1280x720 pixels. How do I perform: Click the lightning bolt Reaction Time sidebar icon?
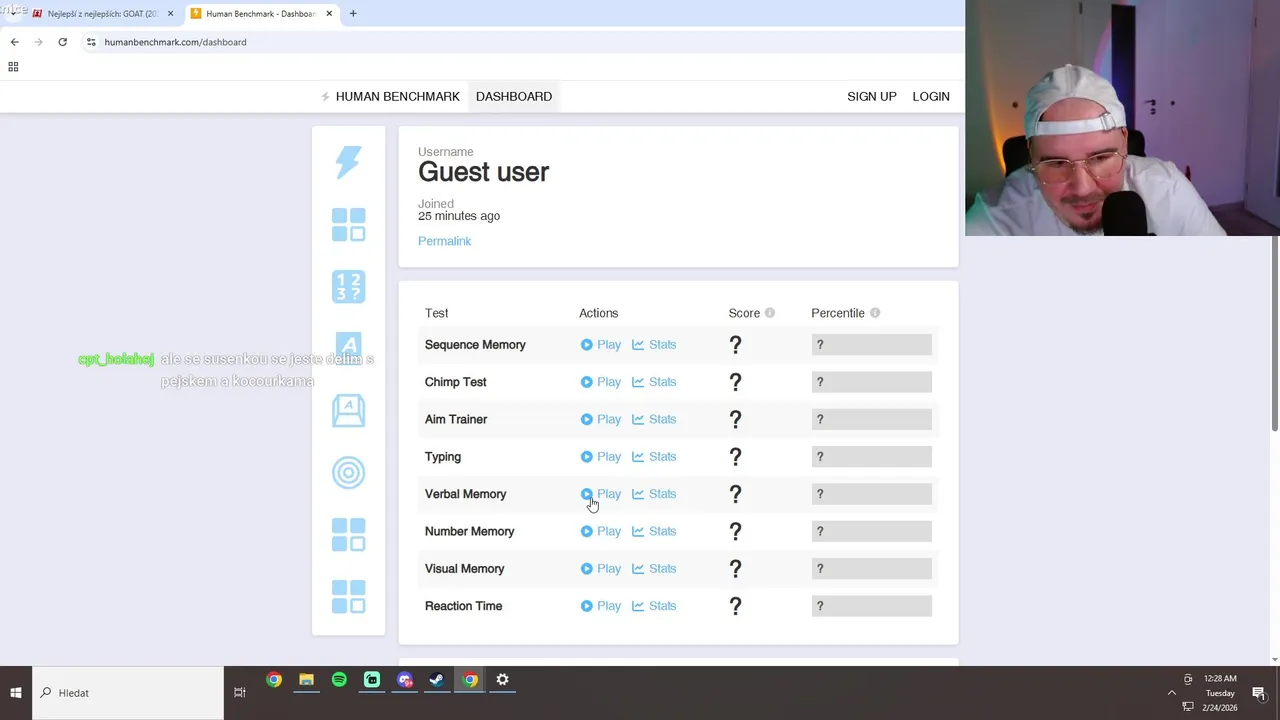tap(348, 162)
